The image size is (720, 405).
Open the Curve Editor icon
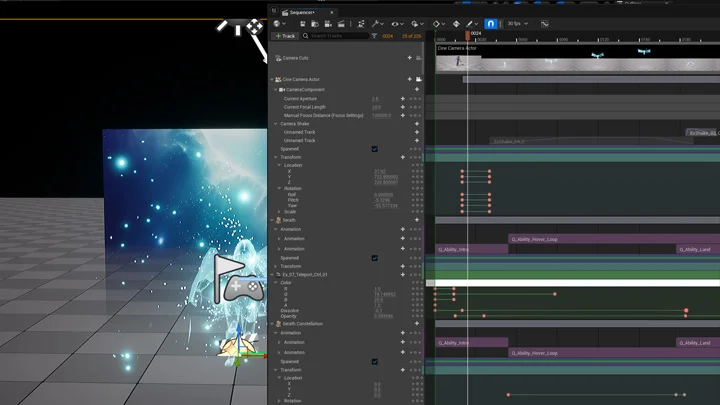545,24
